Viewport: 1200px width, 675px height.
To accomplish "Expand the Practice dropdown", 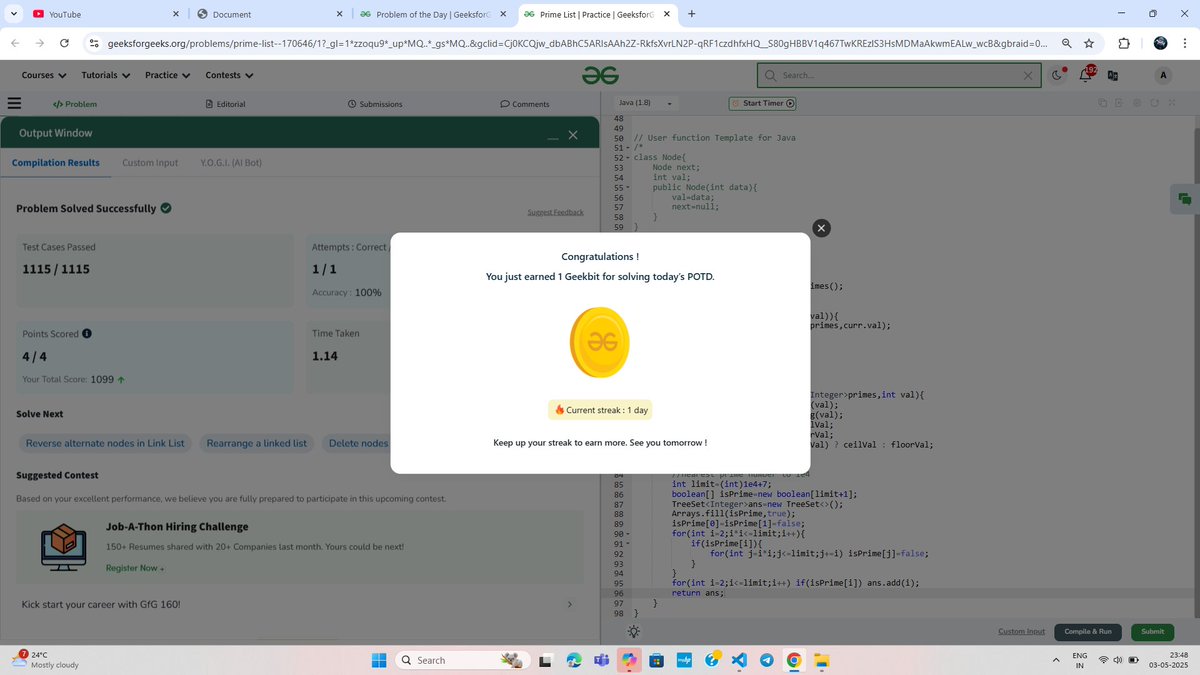I will 167,75.
